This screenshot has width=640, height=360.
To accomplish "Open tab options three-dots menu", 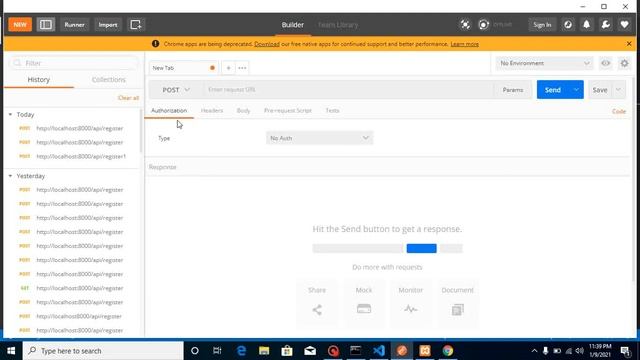I will pos(242,68).
